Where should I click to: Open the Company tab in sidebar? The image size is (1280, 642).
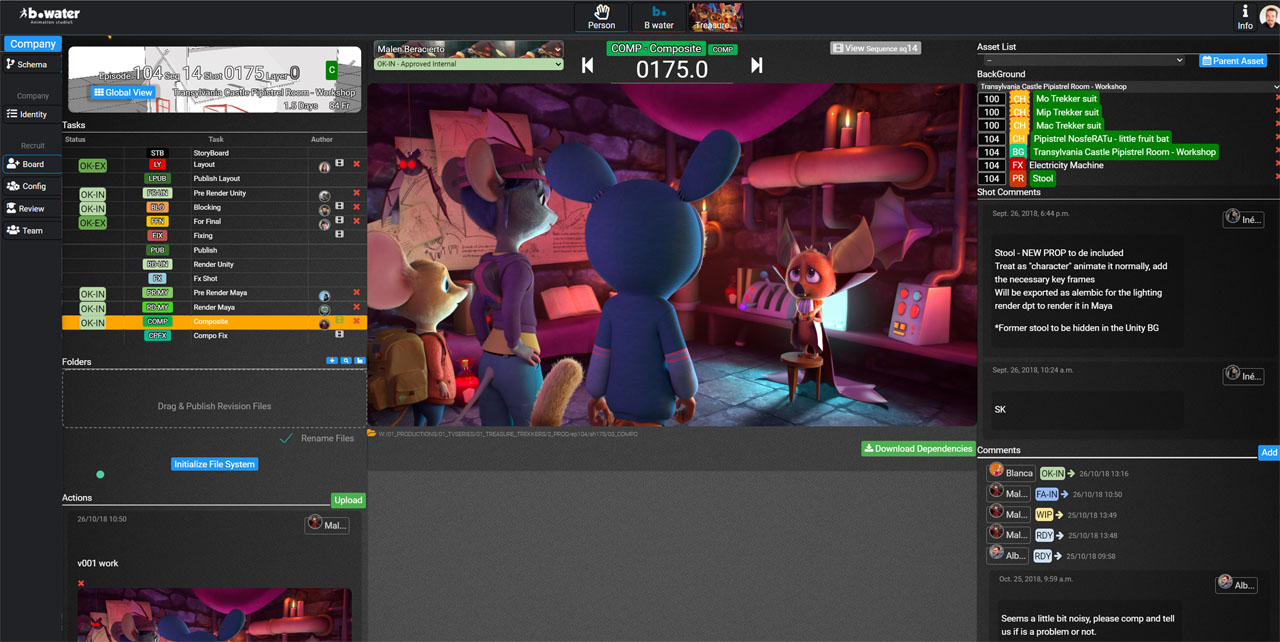(33, 44)
